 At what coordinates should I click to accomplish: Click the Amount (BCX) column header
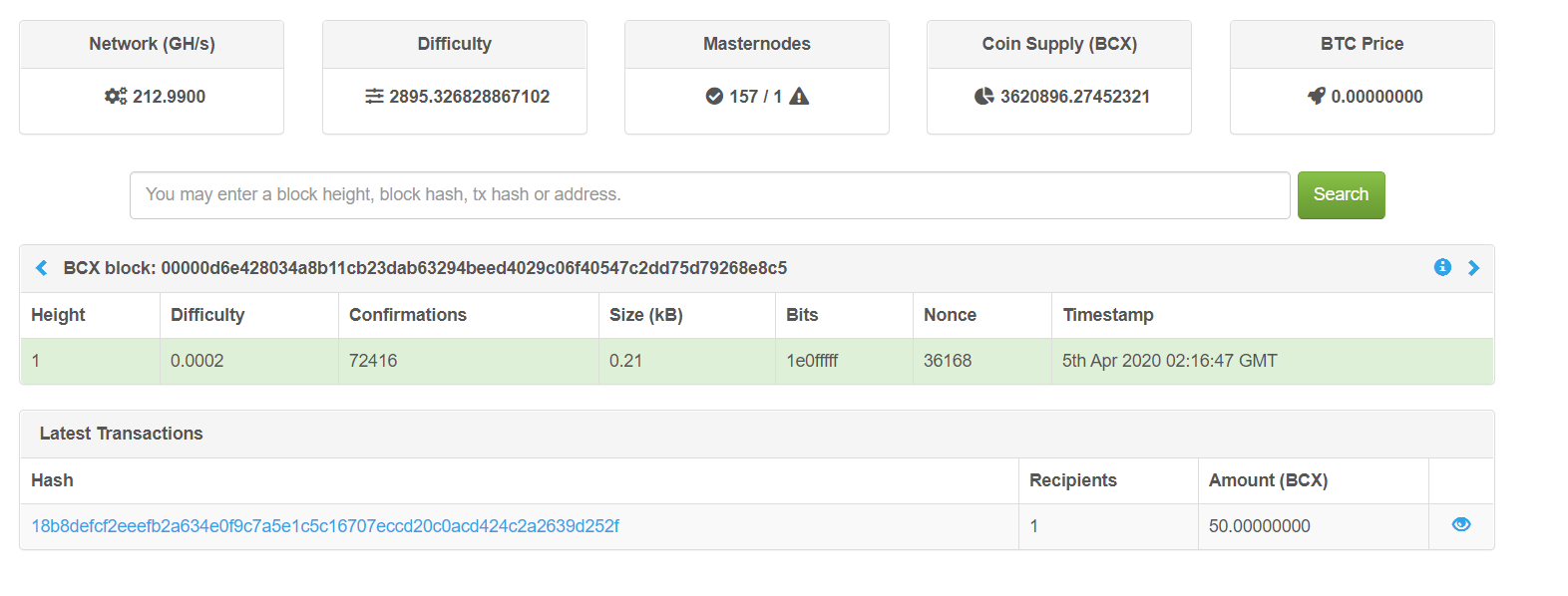tap(1268, 480)
